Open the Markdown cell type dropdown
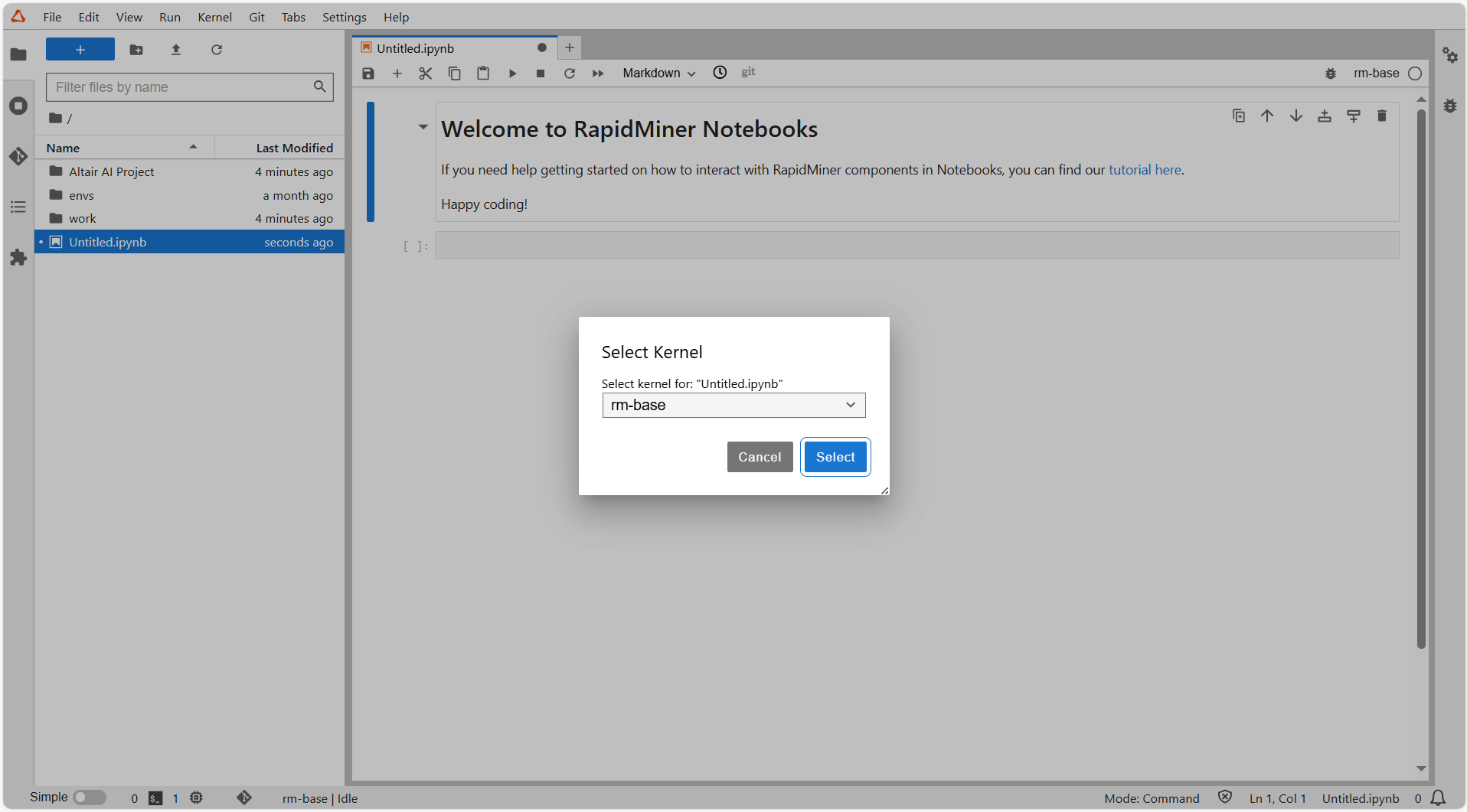This screenshot has height=812, width=1467. (658, 73)
